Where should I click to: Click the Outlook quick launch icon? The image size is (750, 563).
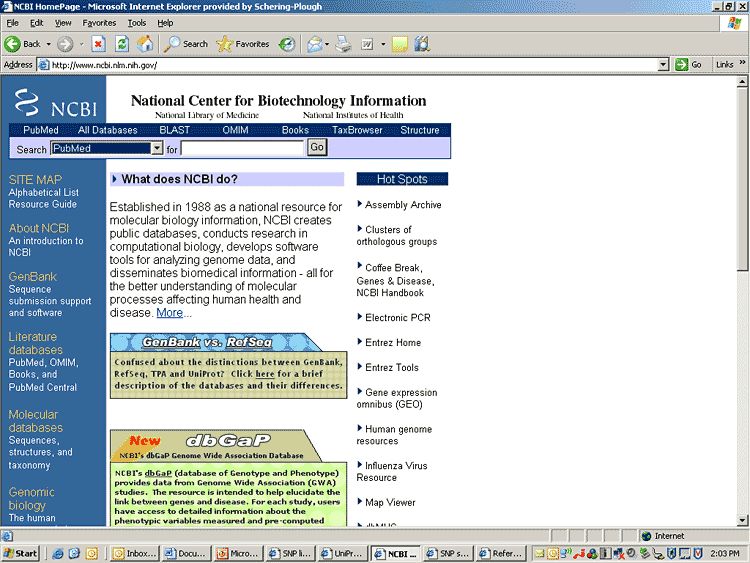coord(91,553)
